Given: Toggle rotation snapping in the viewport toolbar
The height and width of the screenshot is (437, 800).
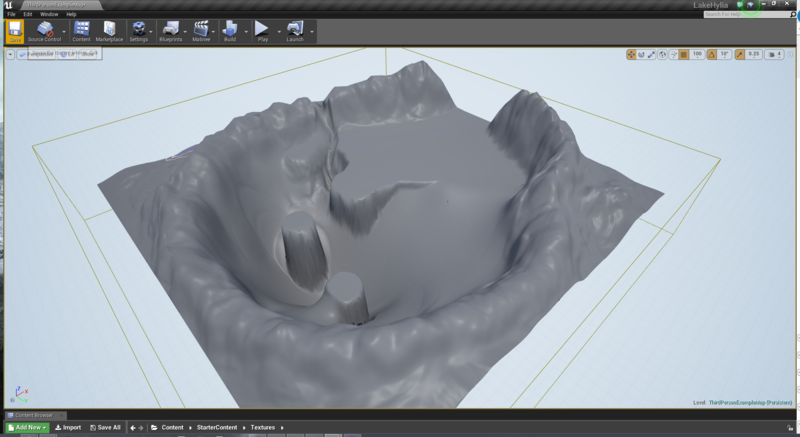Looking at the screenshot, I should point(712,54).
